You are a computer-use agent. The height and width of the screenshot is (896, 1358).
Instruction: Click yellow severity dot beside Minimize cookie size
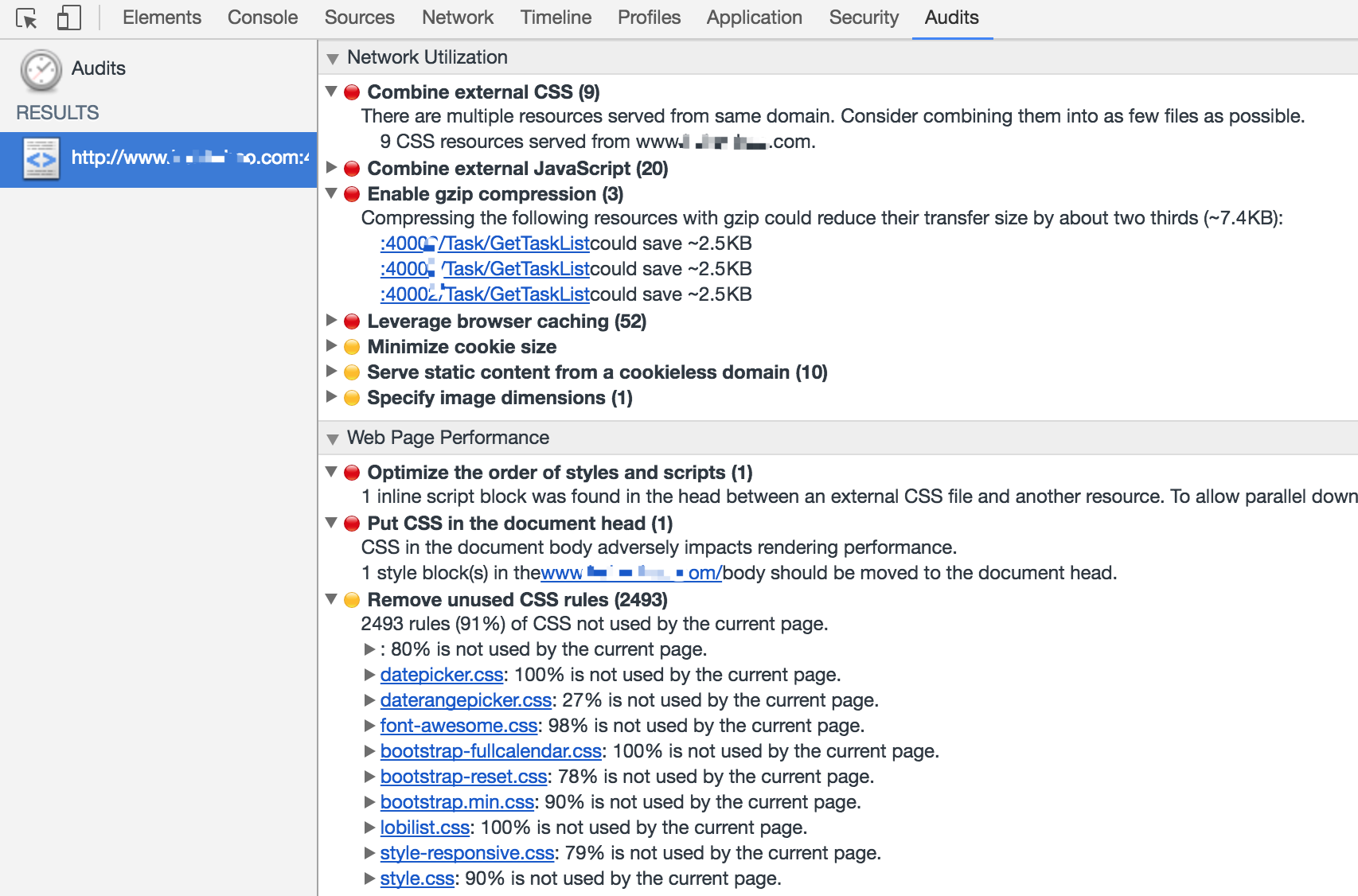click(352, 347)
